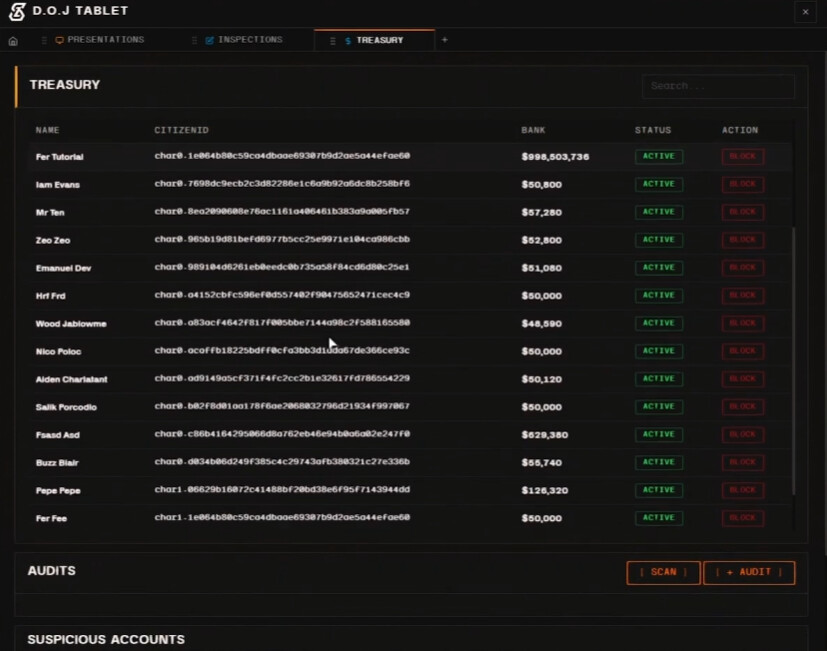The height and width of the screenshot is (651, 827).
Task: Click the Presentations tab screen icon
Action: coord(60,40)
